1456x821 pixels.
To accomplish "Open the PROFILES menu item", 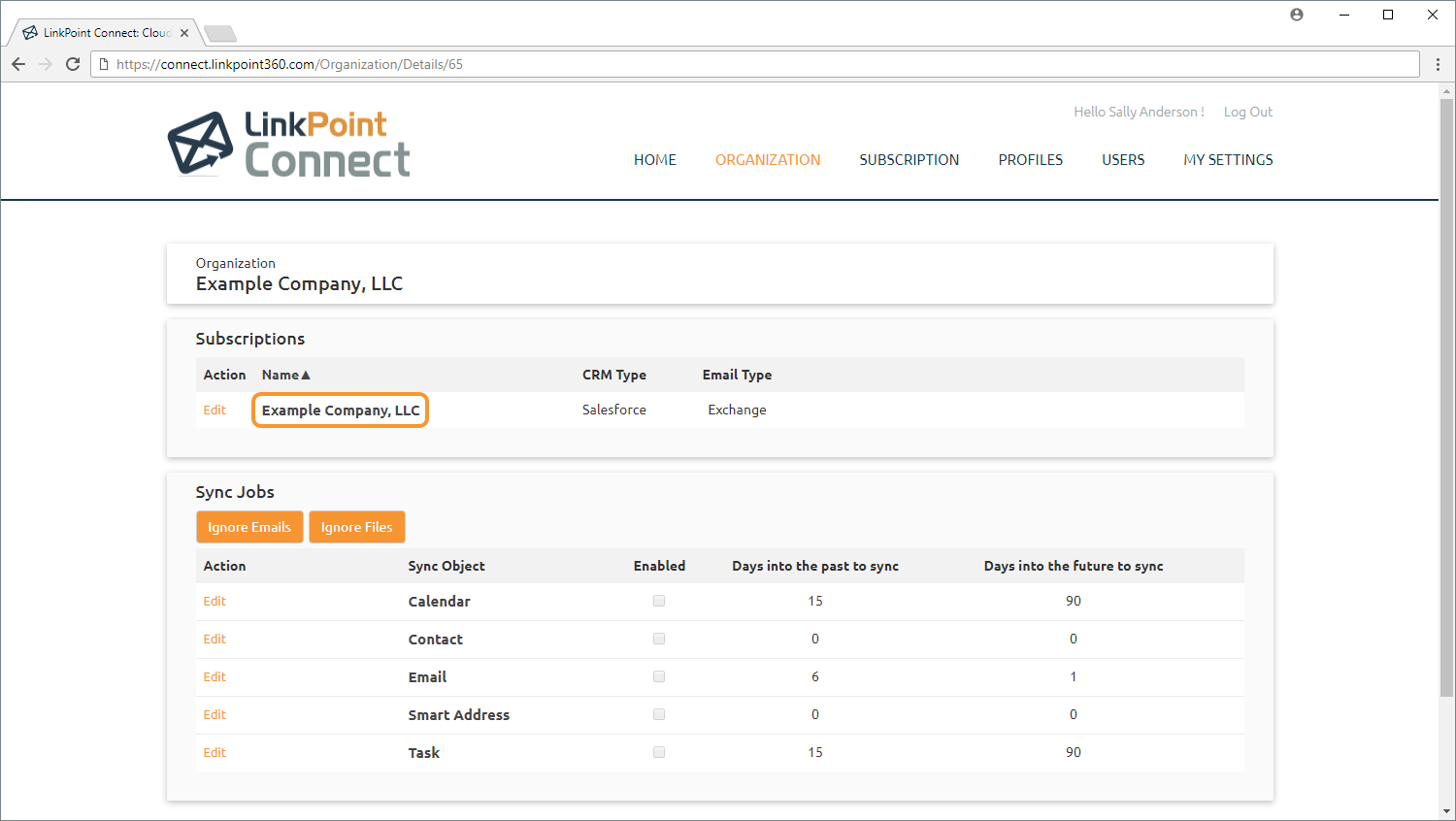I will coord(1031,160).
